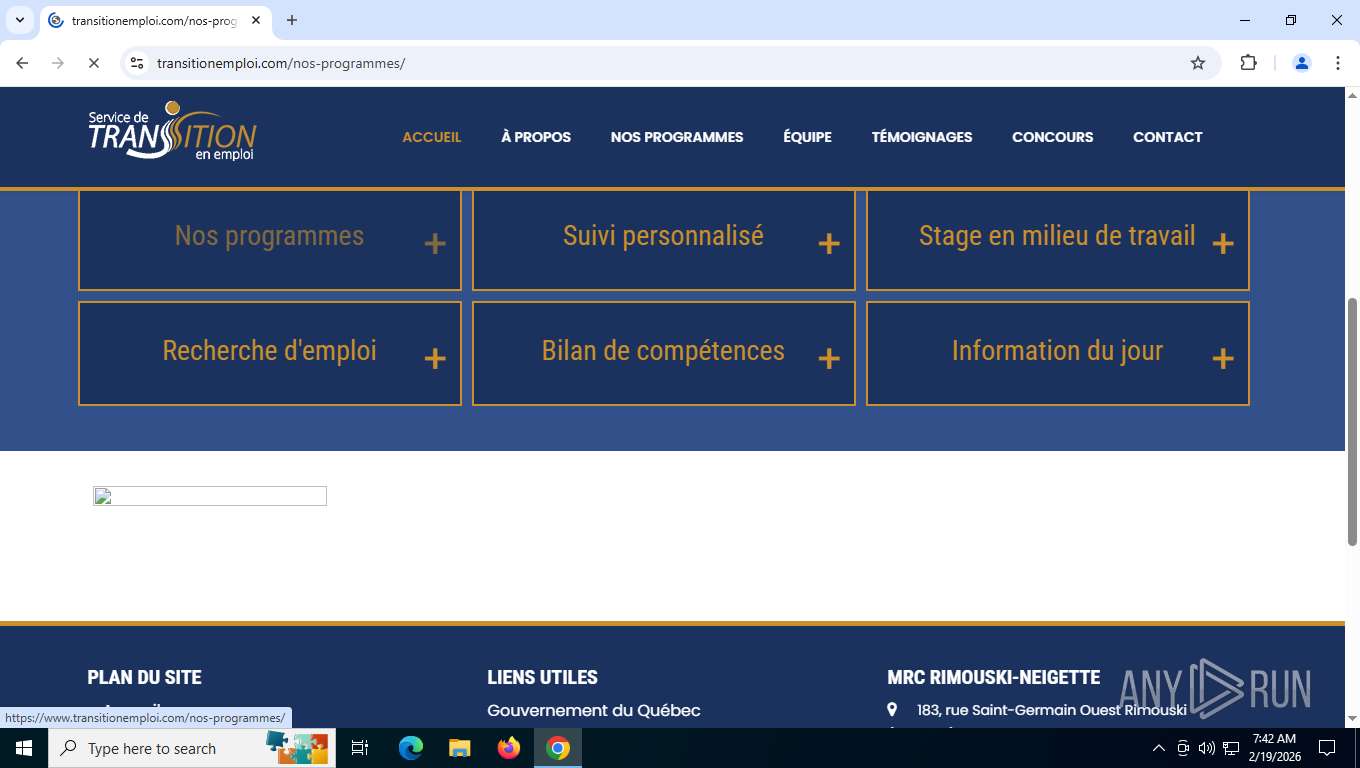Open the tab search dropdown arrow
This screenshot has height=768, width=1360.
(x=20, y=20)
